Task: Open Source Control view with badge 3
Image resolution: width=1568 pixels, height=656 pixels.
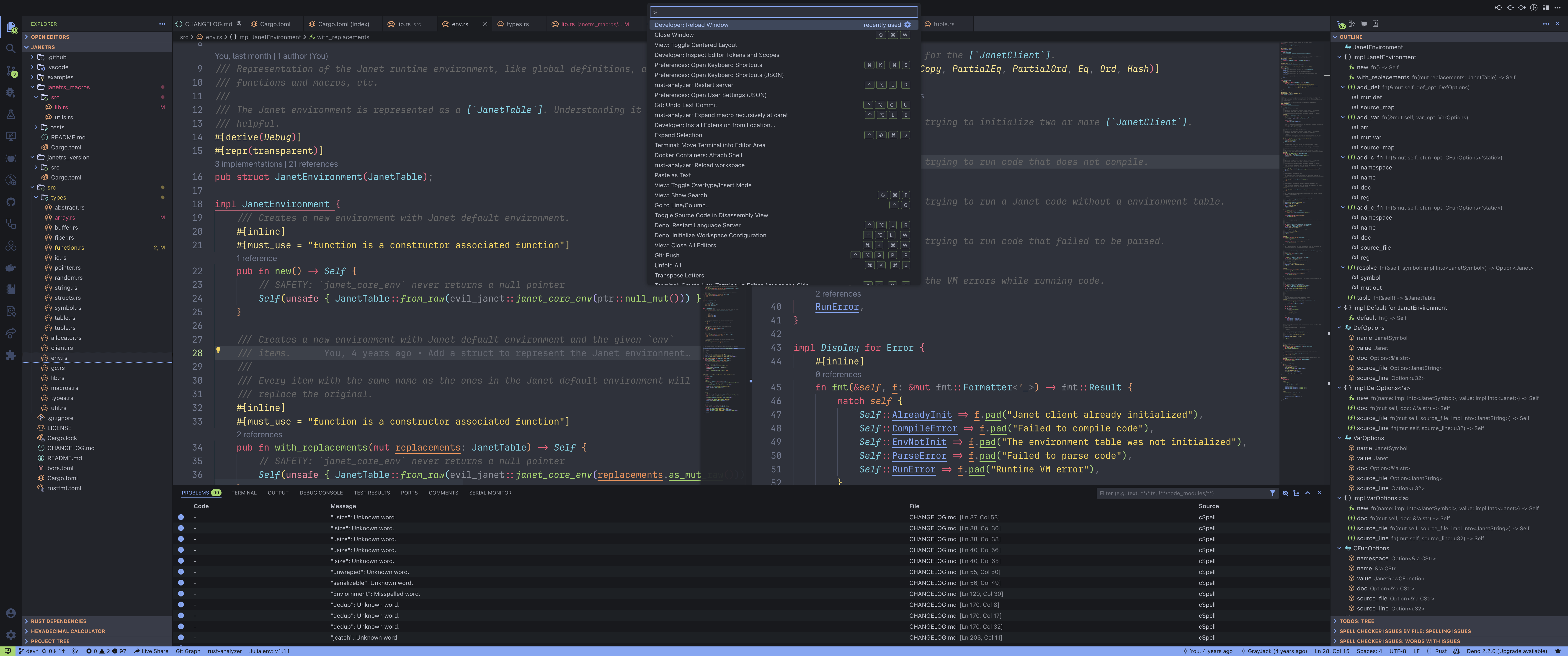Action: click(x=10, y=71)
